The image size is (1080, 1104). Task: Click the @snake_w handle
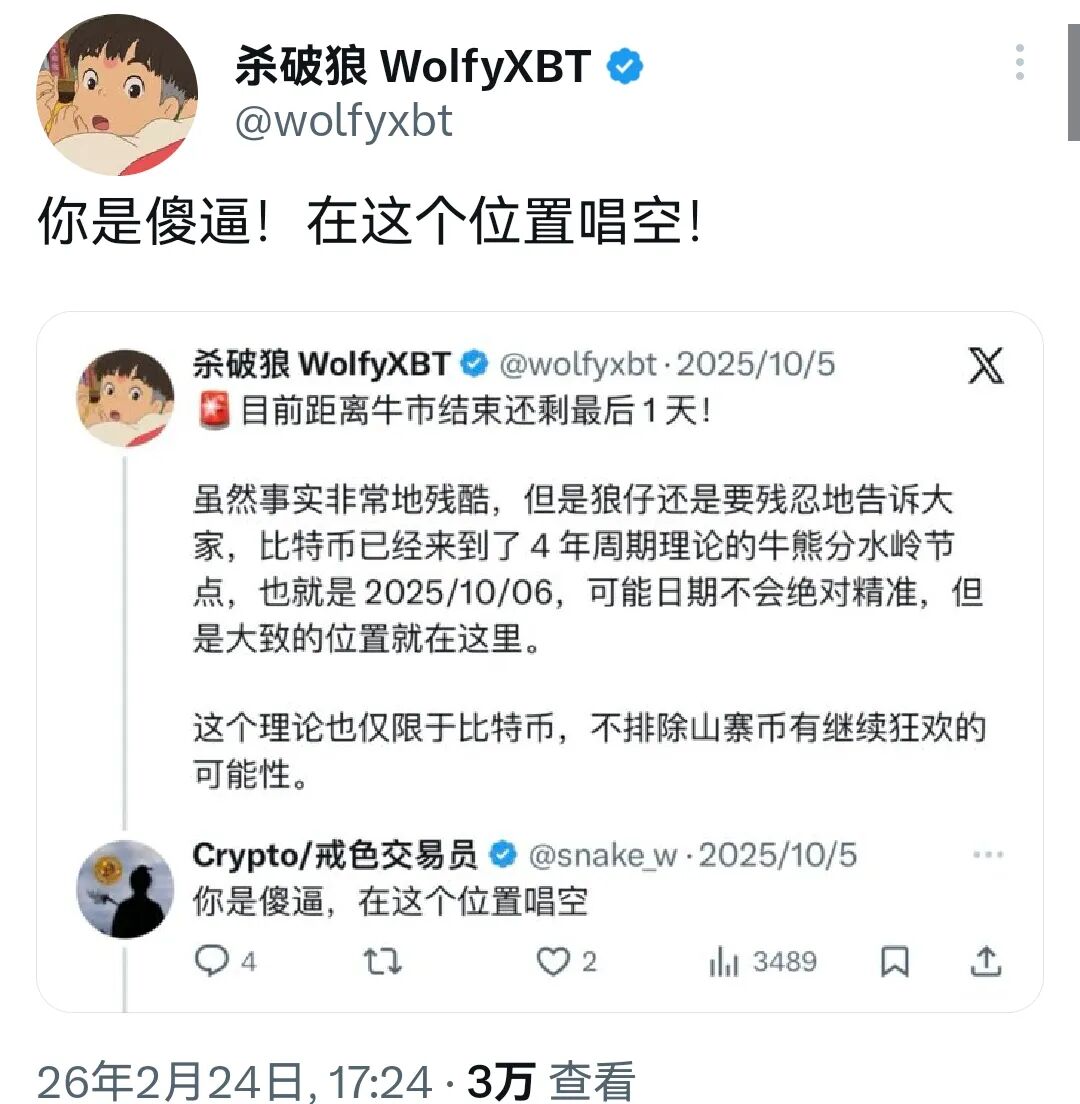click(x=603, y=855)
